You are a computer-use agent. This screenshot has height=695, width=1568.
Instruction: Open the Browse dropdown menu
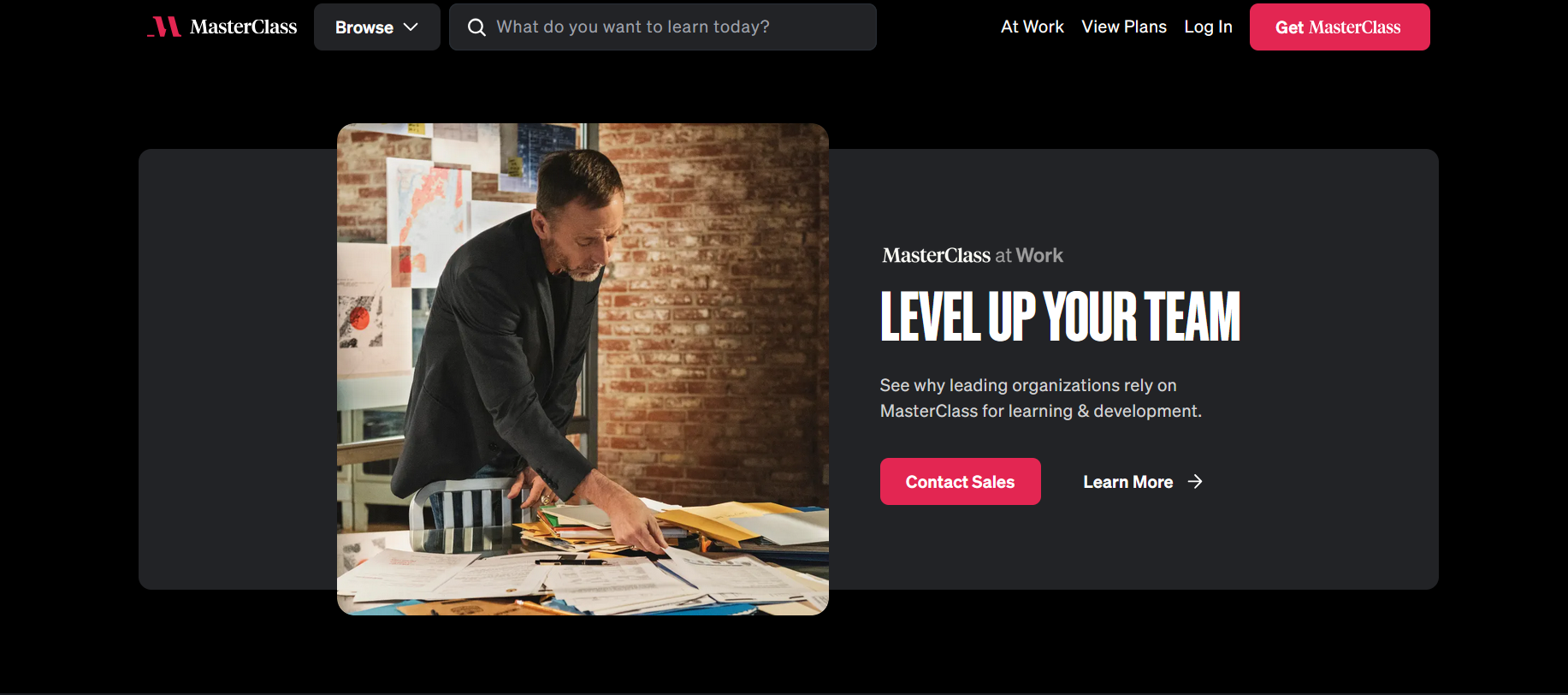tap(376, 27)
